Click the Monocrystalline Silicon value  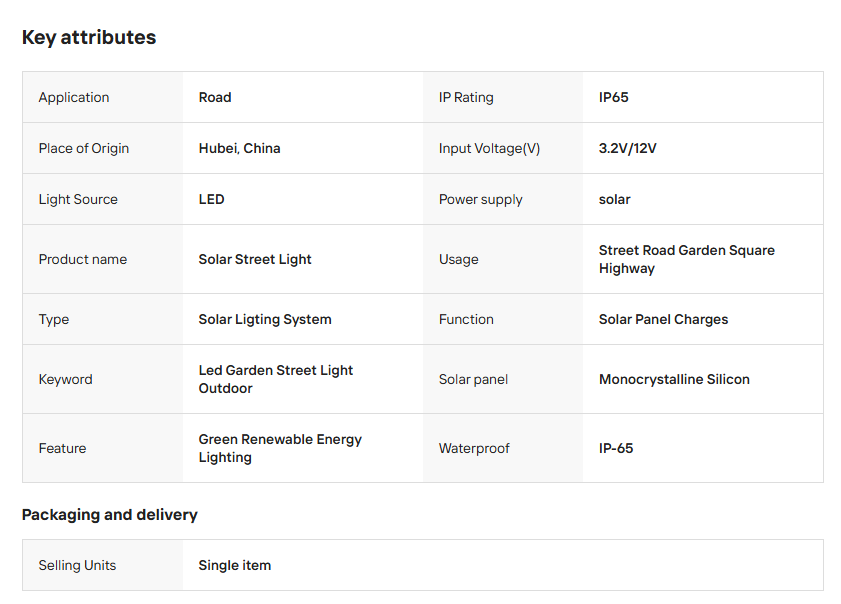(674, 379)
